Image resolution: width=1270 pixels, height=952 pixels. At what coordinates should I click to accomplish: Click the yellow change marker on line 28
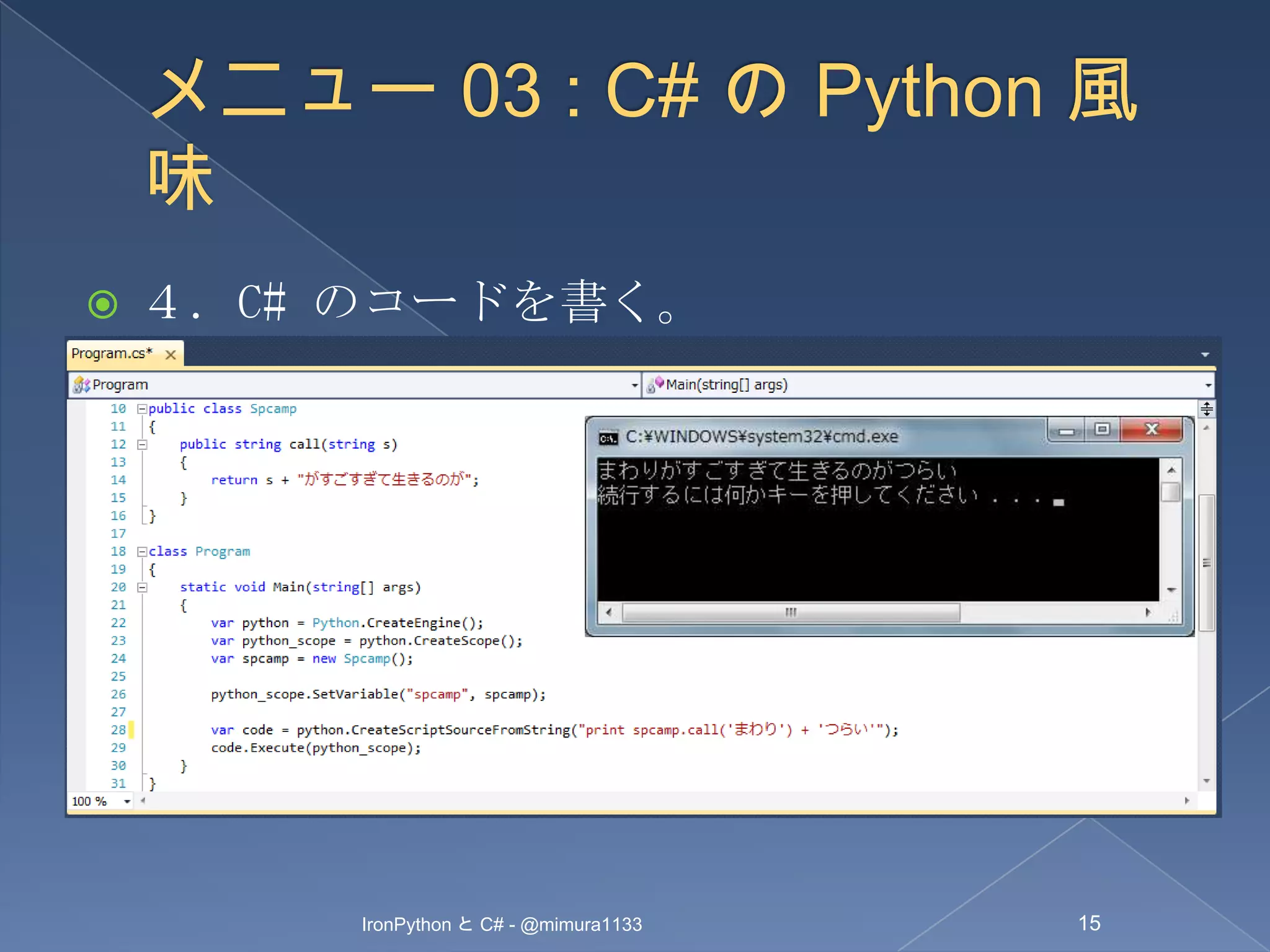point(131,729)
